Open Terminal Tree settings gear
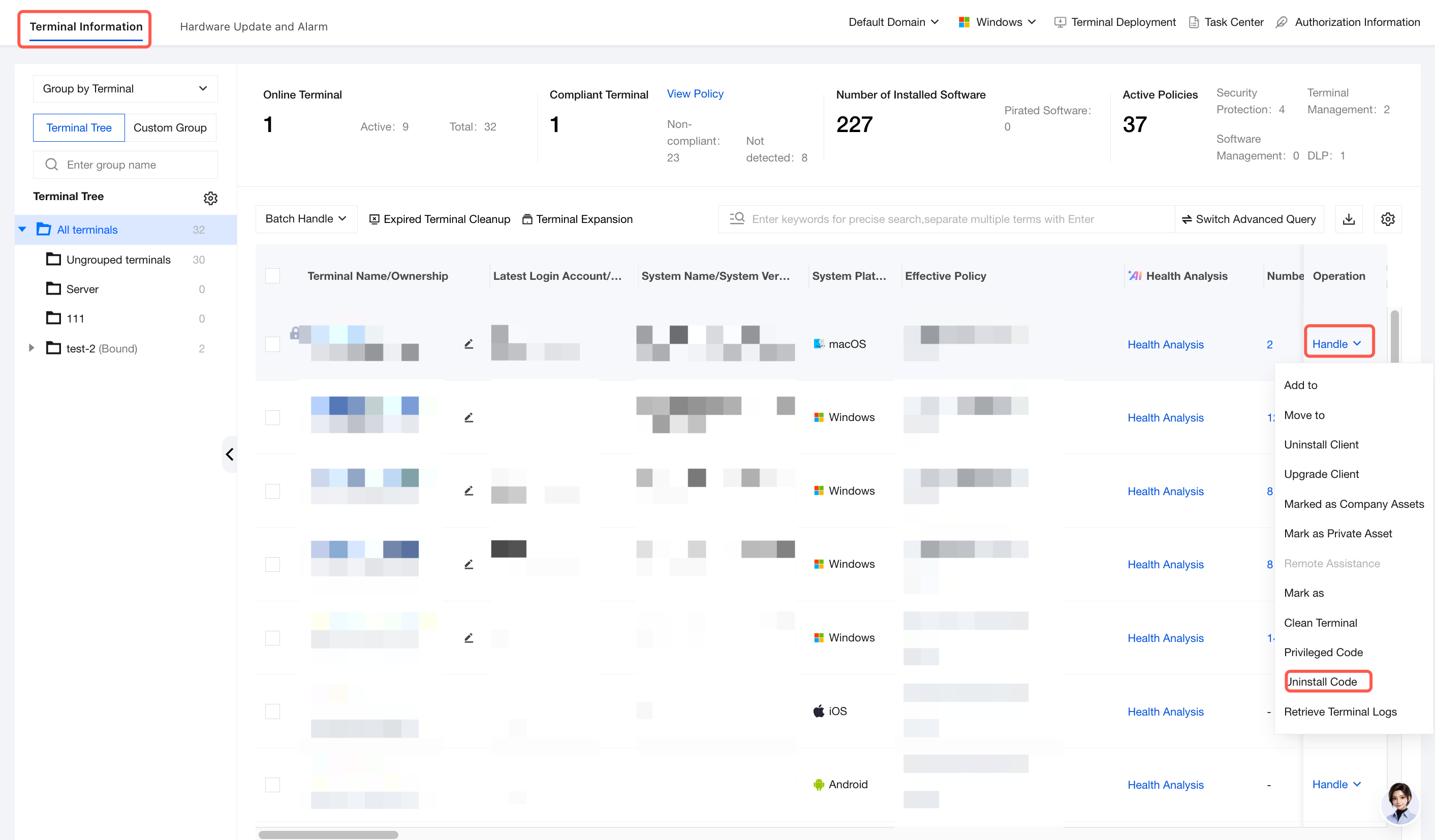1435x840 pixels. (x=210, y=198)
